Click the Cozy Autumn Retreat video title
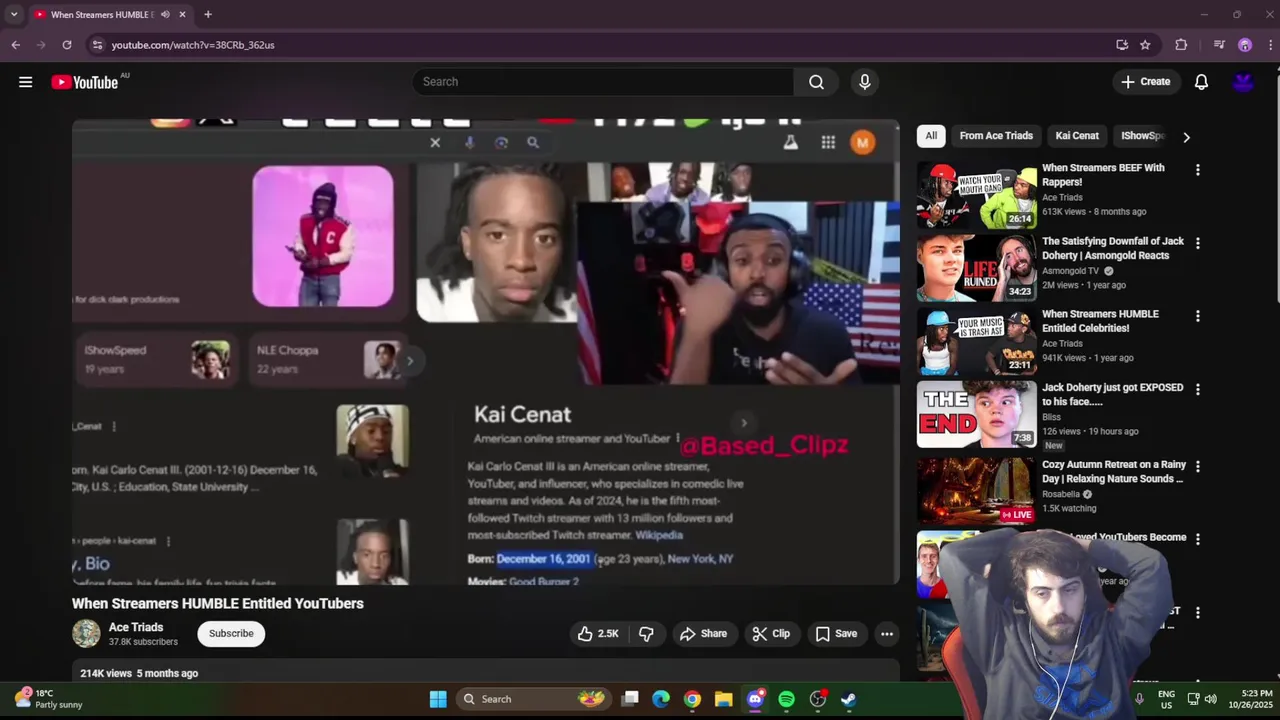1280x720 pixels. pos(1113,472)
